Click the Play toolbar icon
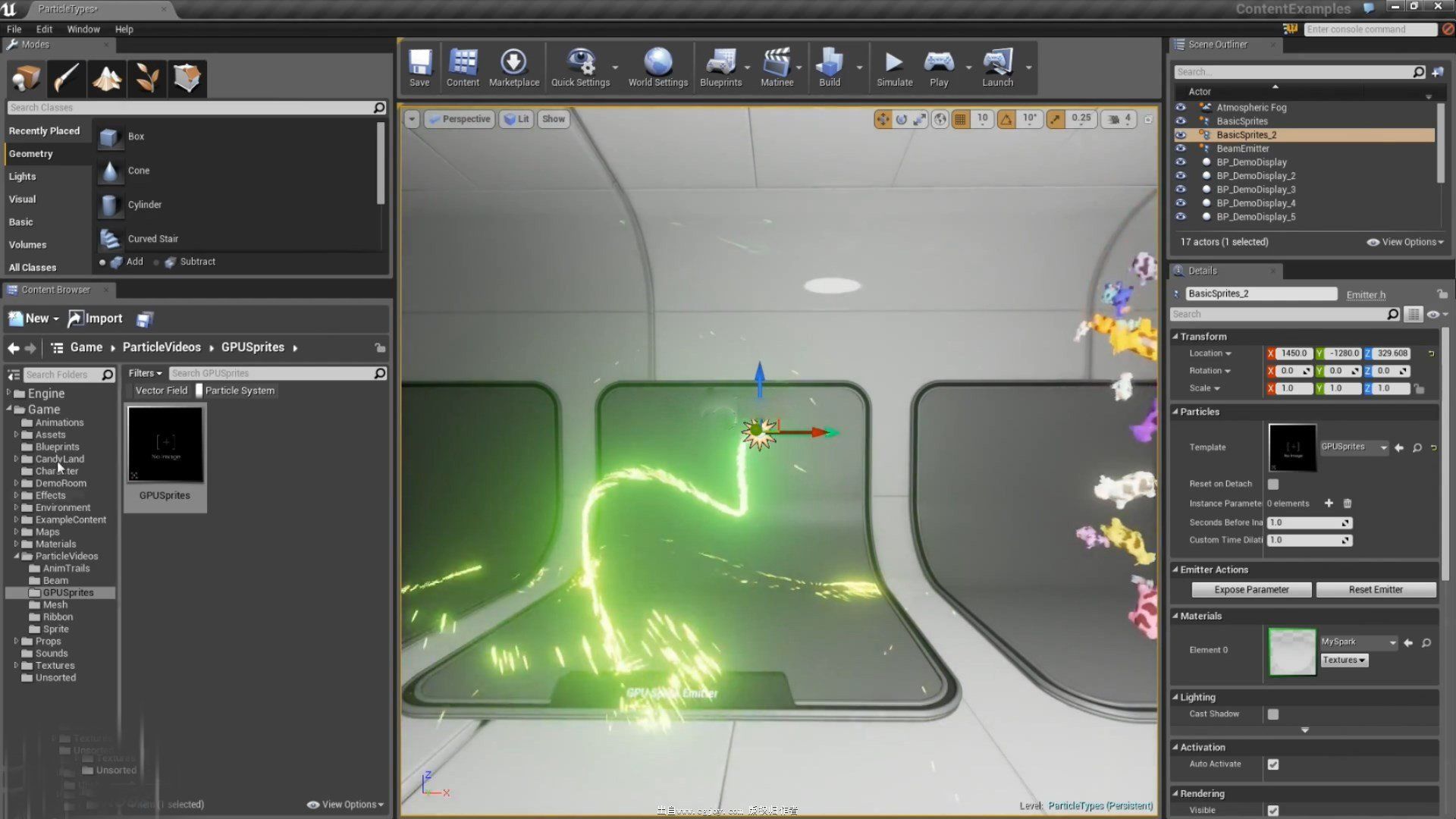Viewport: 1456px width, 819px height. point(939,67)
